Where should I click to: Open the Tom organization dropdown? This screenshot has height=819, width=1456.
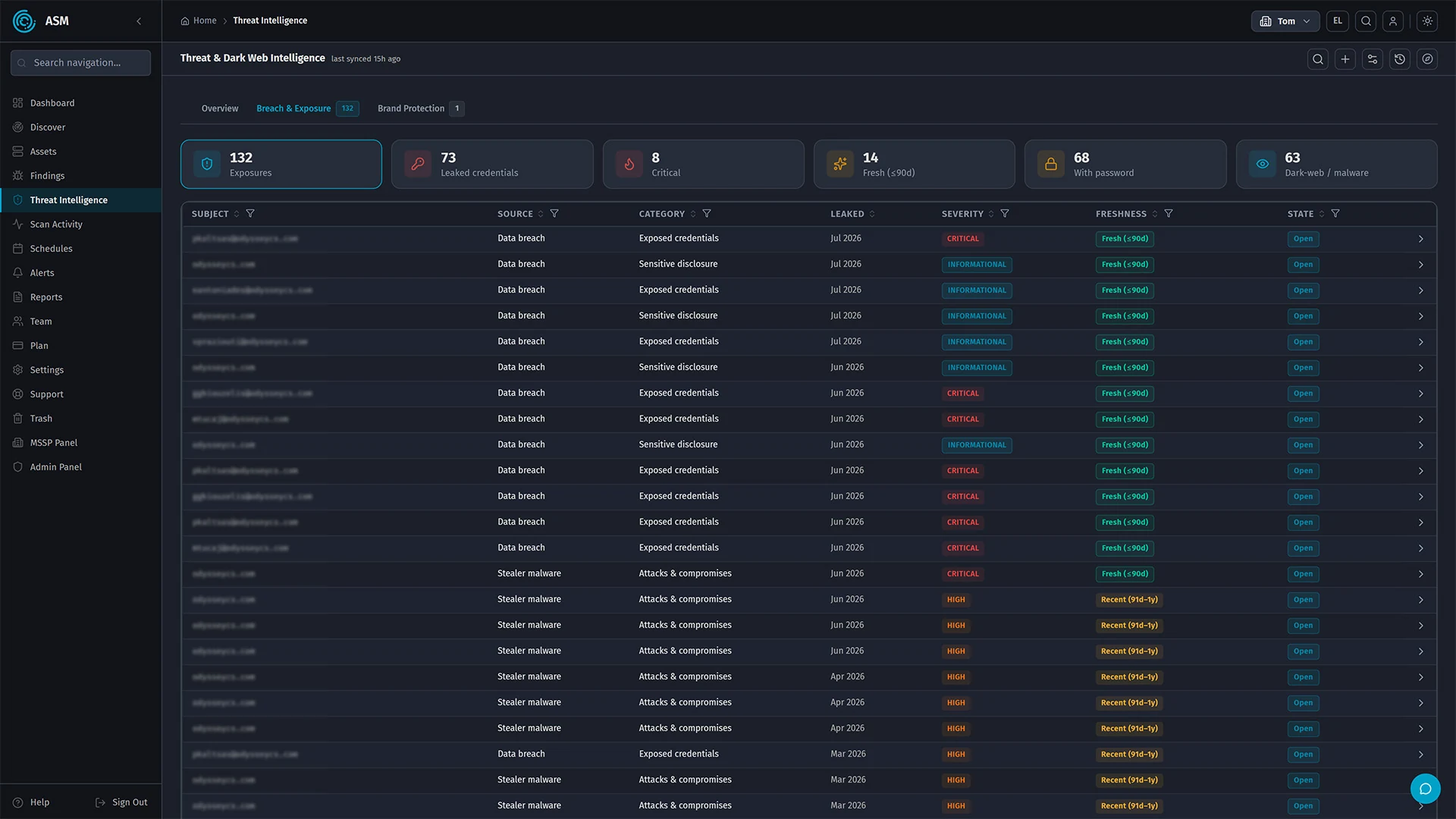tap(1285, 21)
